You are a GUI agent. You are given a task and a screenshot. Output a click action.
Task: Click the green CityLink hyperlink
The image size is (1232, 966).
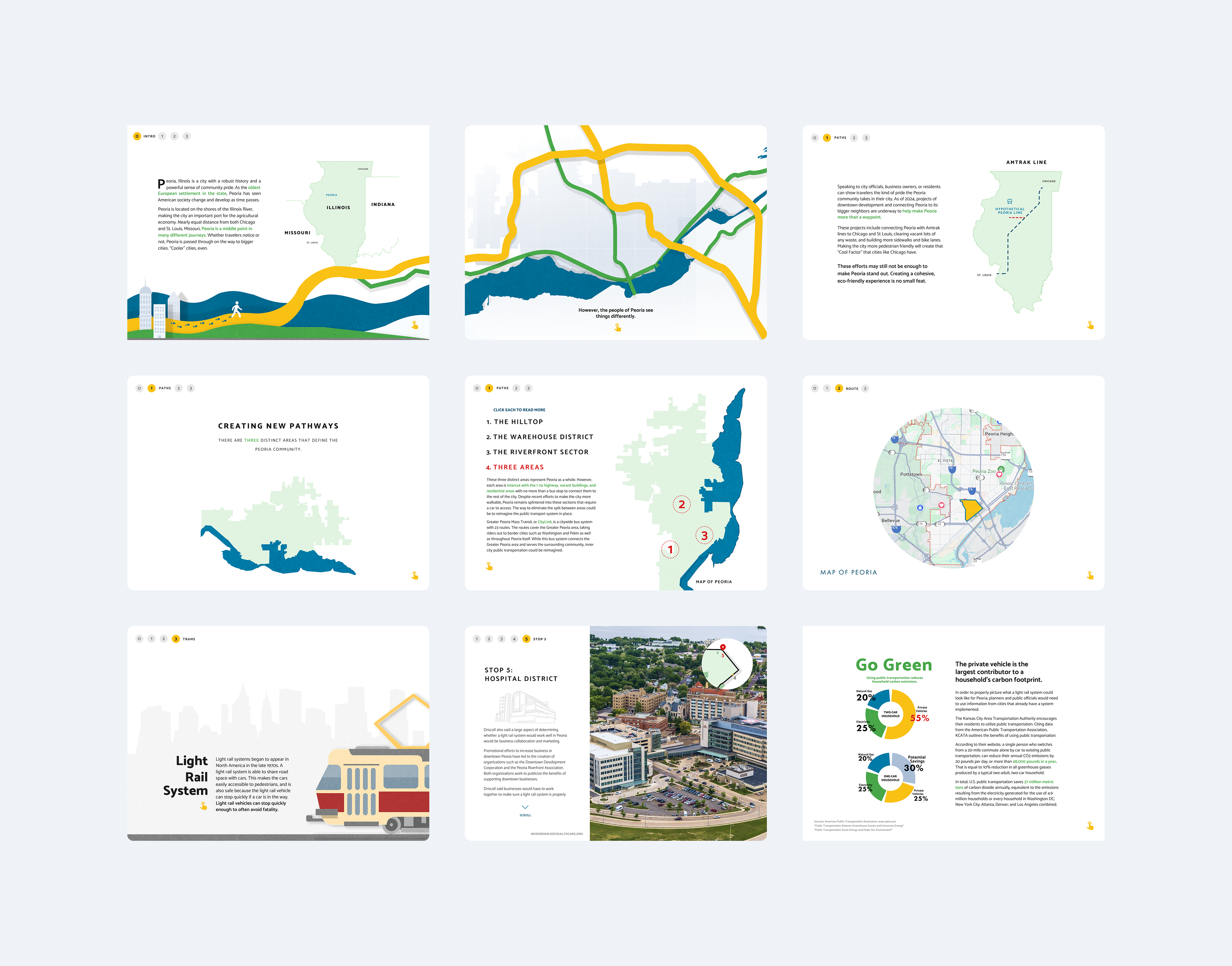(x=544, y=522)
